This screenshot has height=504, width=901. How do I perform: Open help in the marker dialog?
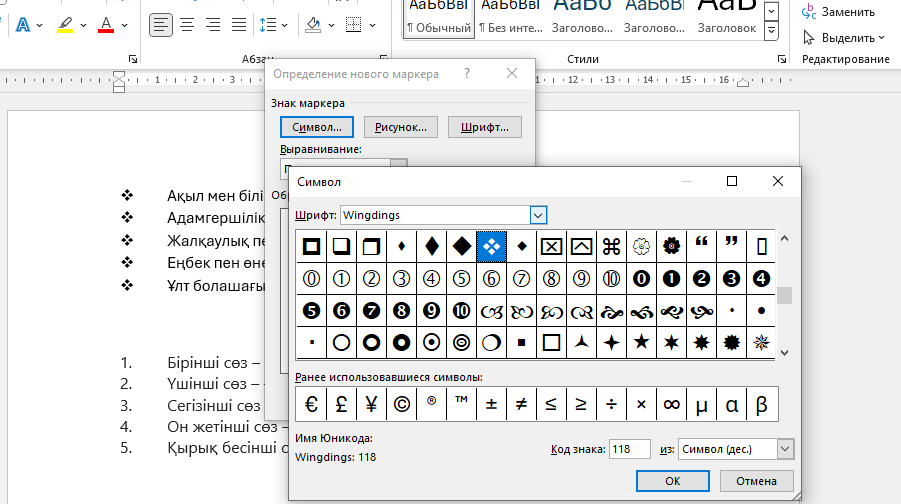coord(467,74)
